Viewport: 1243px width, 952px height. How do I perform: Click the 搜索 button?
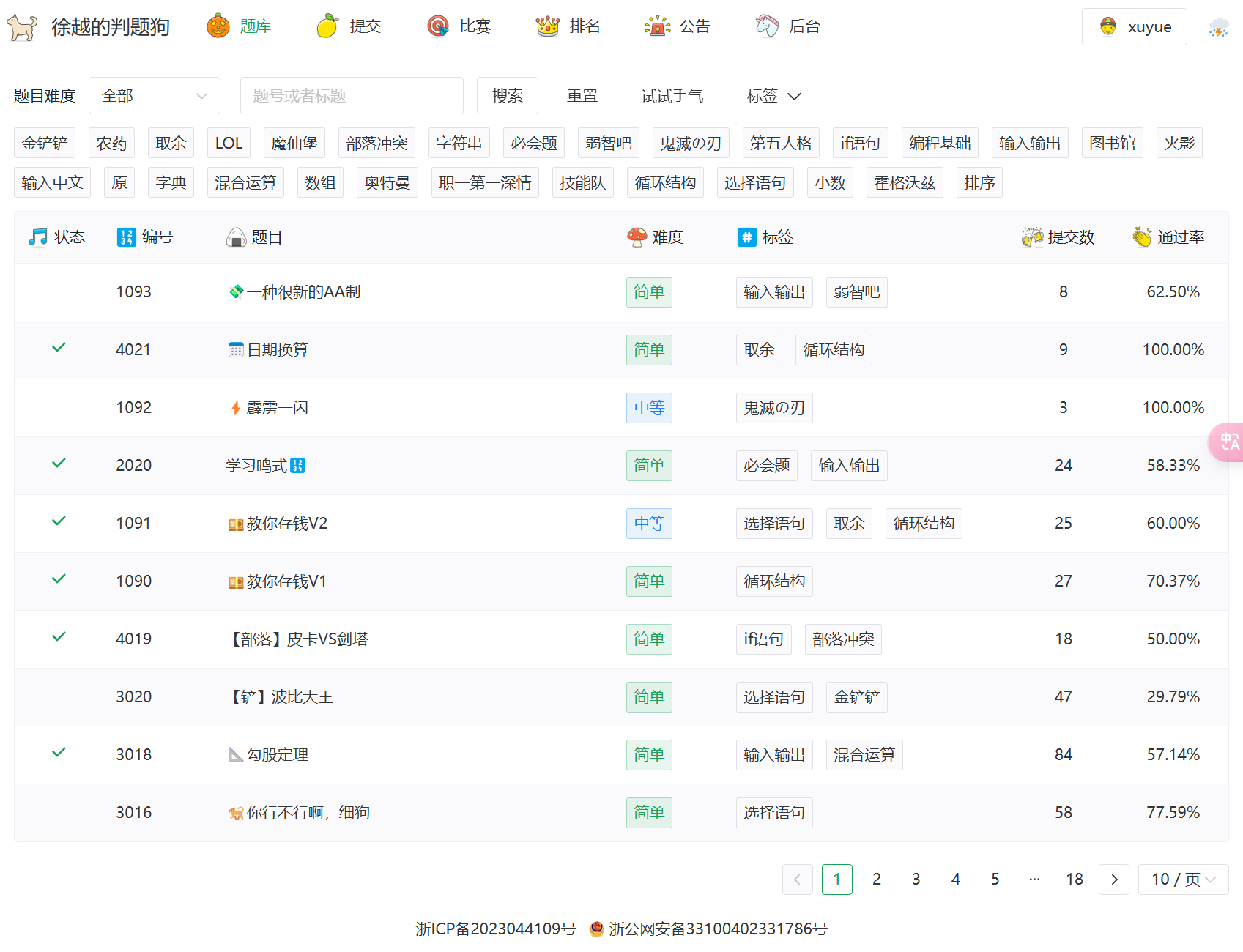click(x=507, y=96)
